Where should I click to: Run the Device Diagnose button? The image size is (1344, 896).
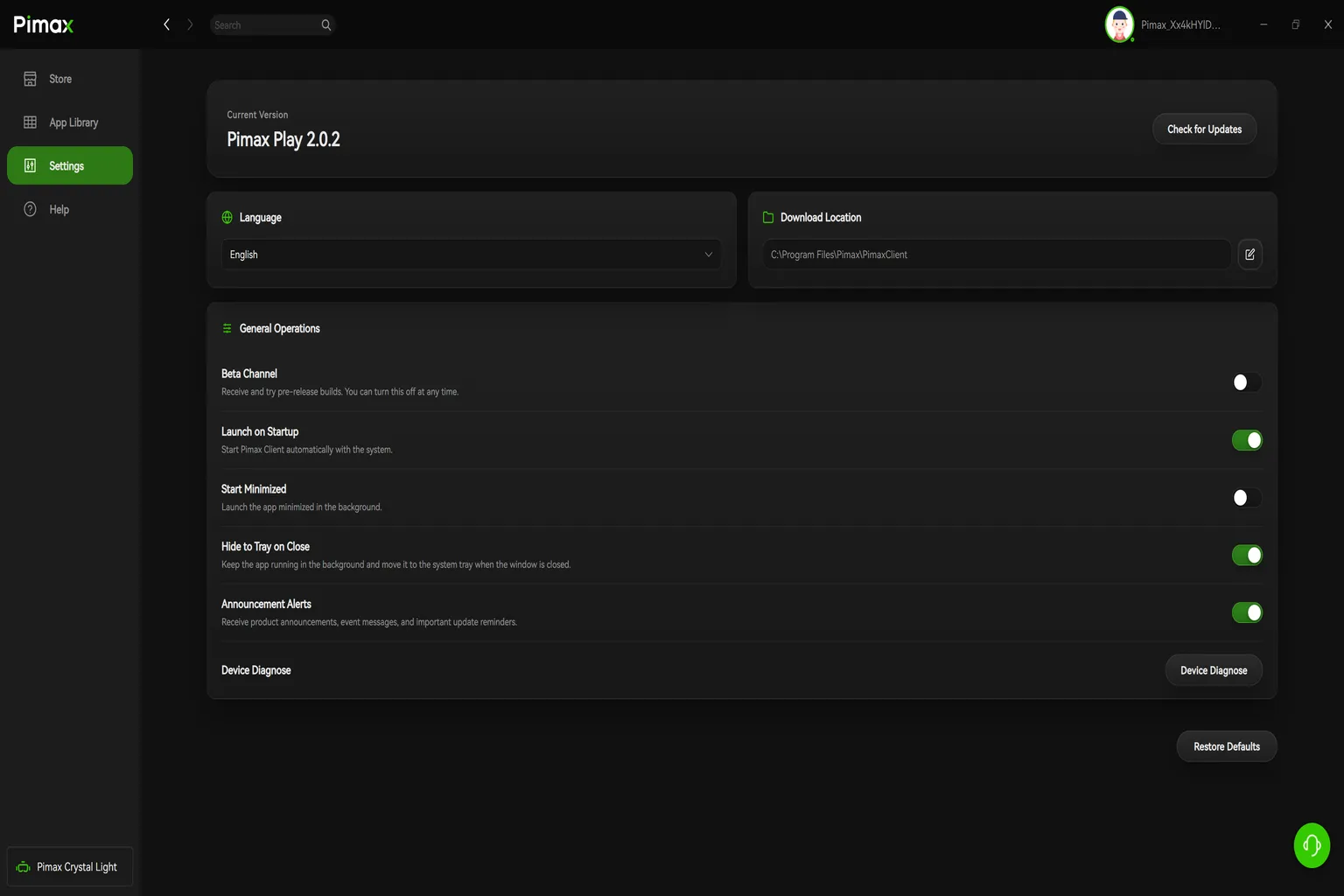1214,670
